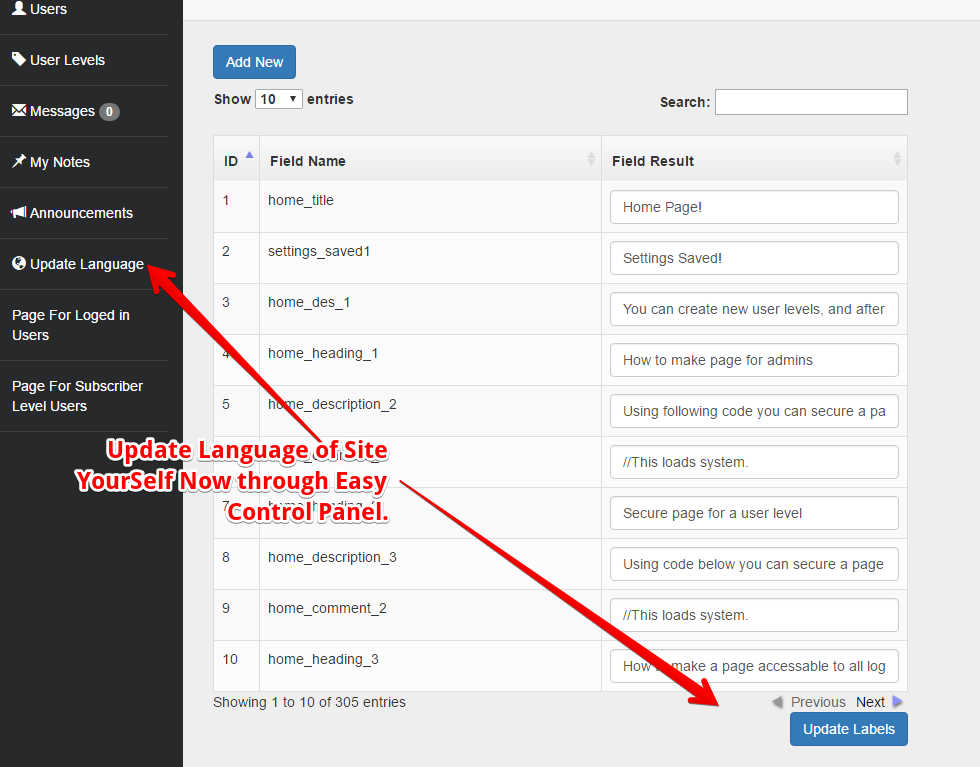Open the Show entries count dropdown

(279, 99)
